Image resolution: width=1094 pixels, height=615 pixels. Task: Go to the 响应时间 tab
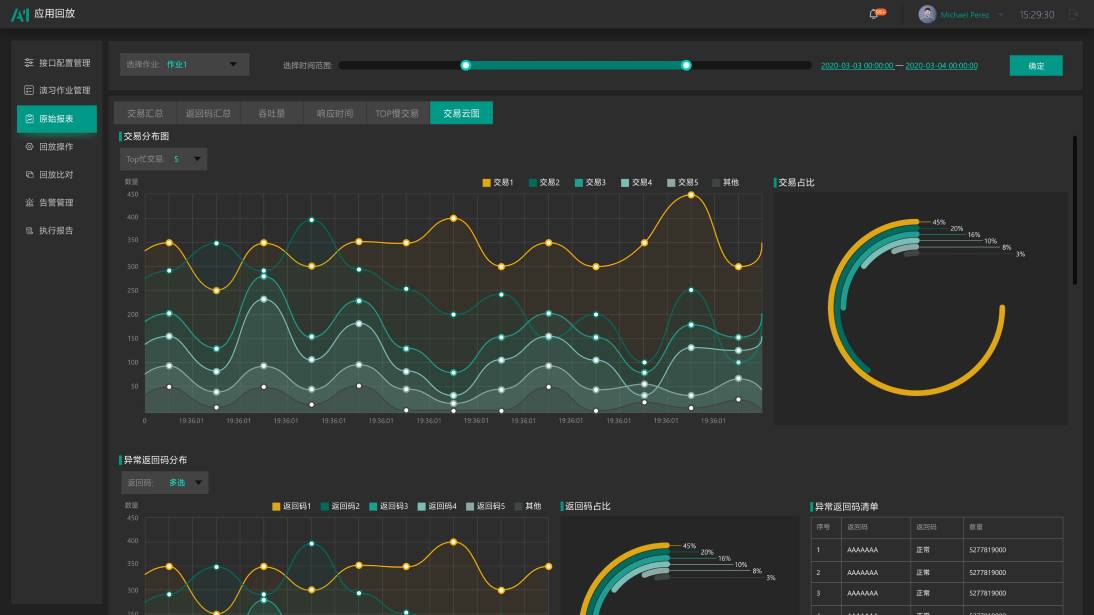335,113
